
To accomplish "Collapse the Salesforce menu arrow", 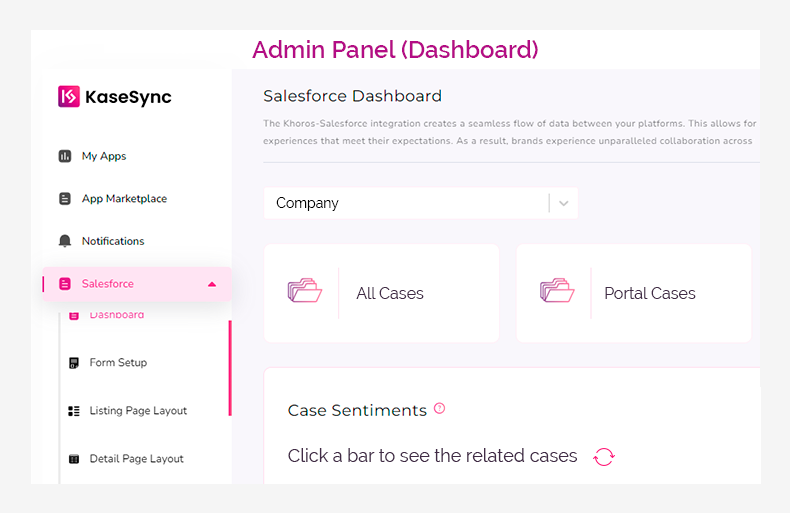I will click(212, 285).
